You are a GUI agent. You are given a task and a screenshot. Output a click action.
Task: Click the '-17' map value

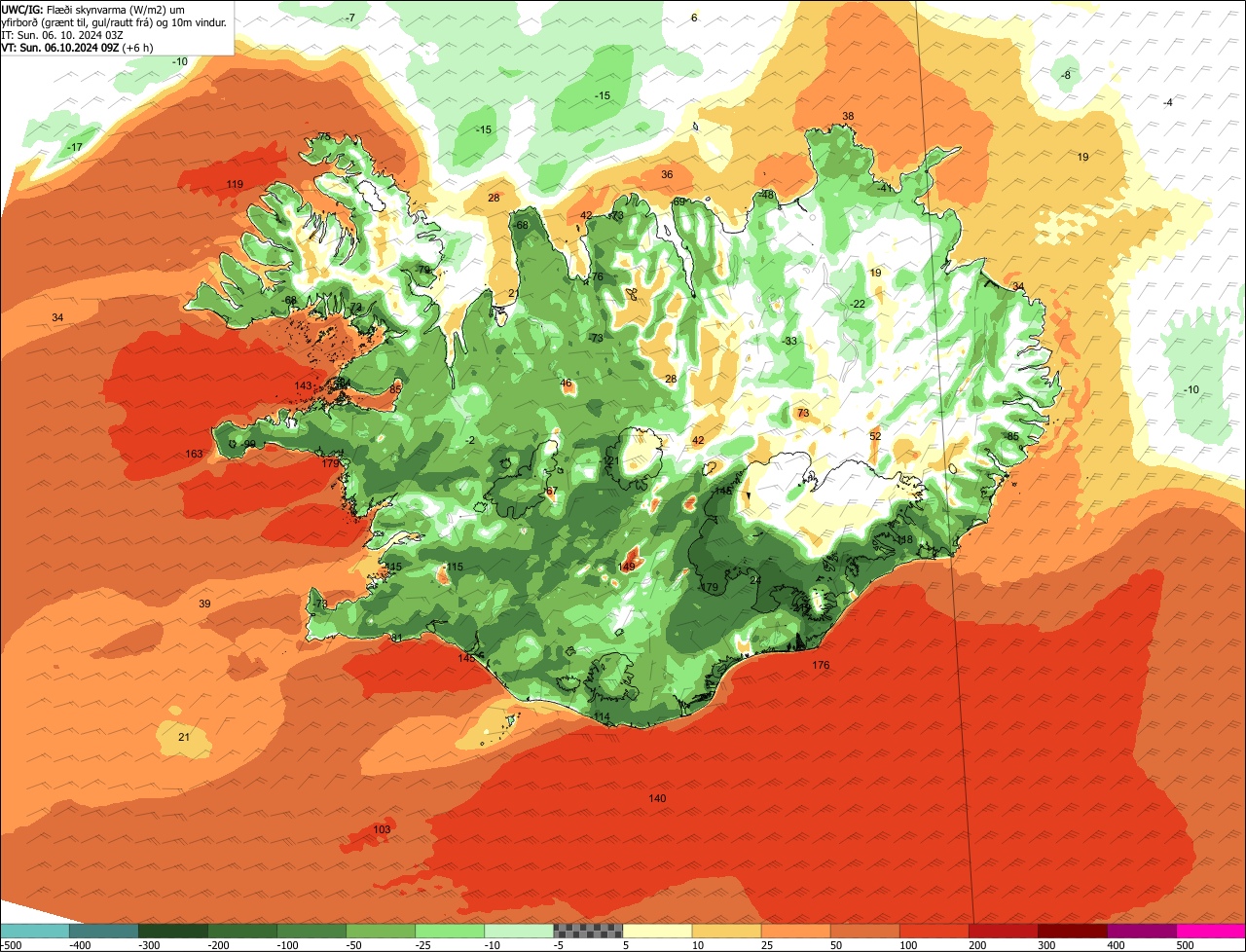(74, 148)
